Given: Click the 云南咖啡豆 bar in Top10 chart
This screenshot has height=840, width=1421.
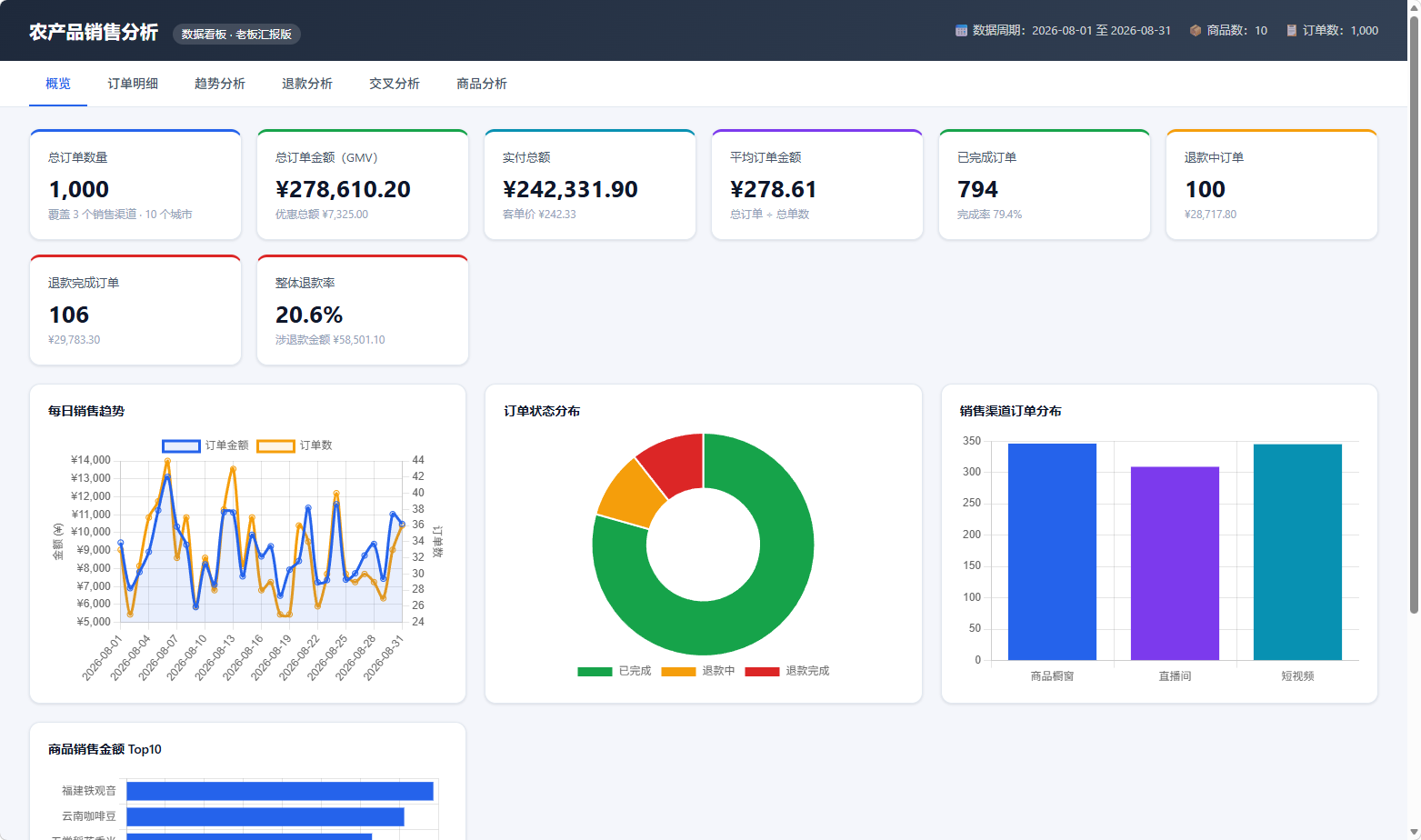Looking at the screenshot, I should (x=265, y=816).
